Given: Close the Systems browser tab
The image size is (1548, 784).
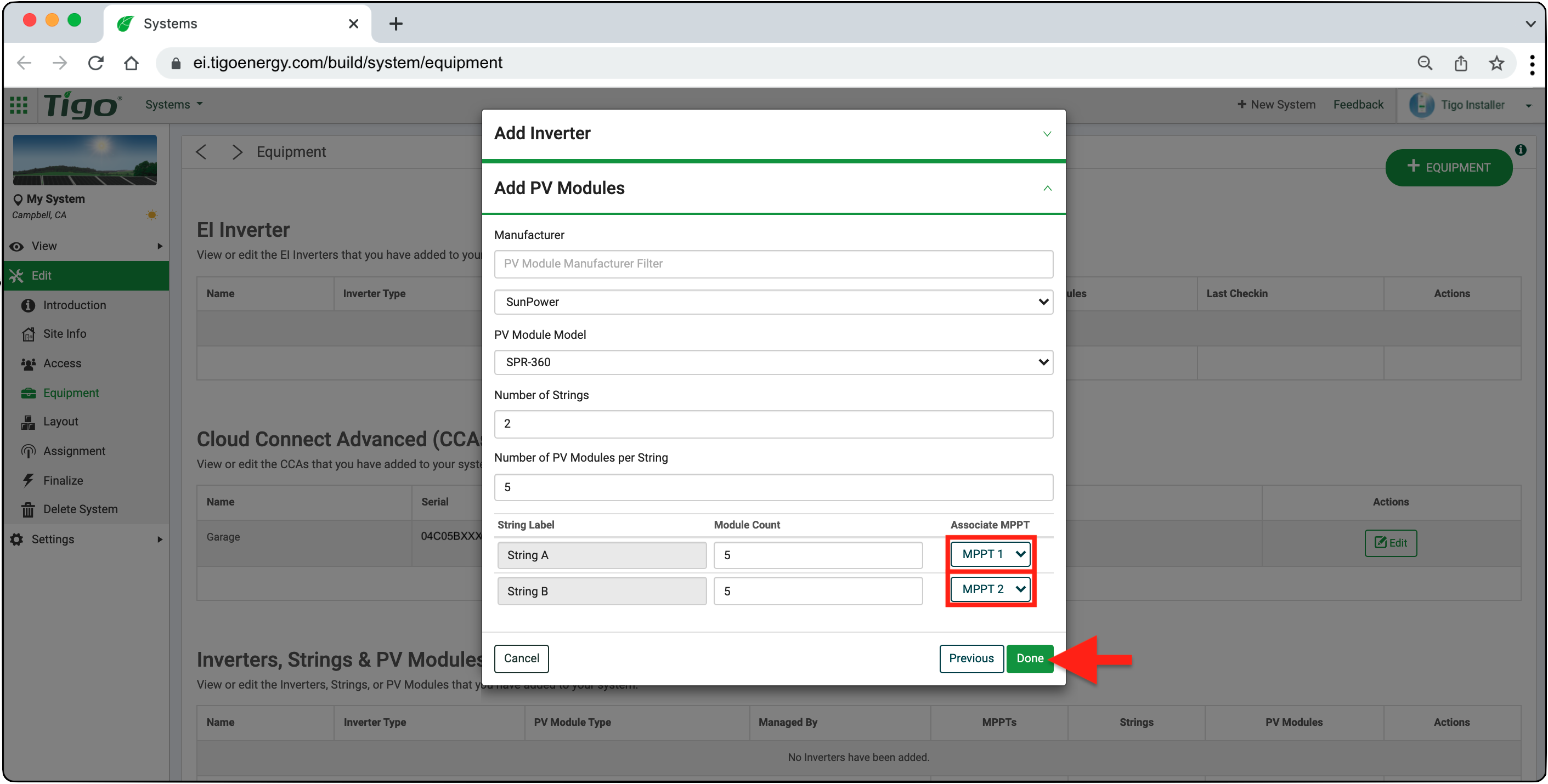Looking at the screenshot, I should point(353,24).
